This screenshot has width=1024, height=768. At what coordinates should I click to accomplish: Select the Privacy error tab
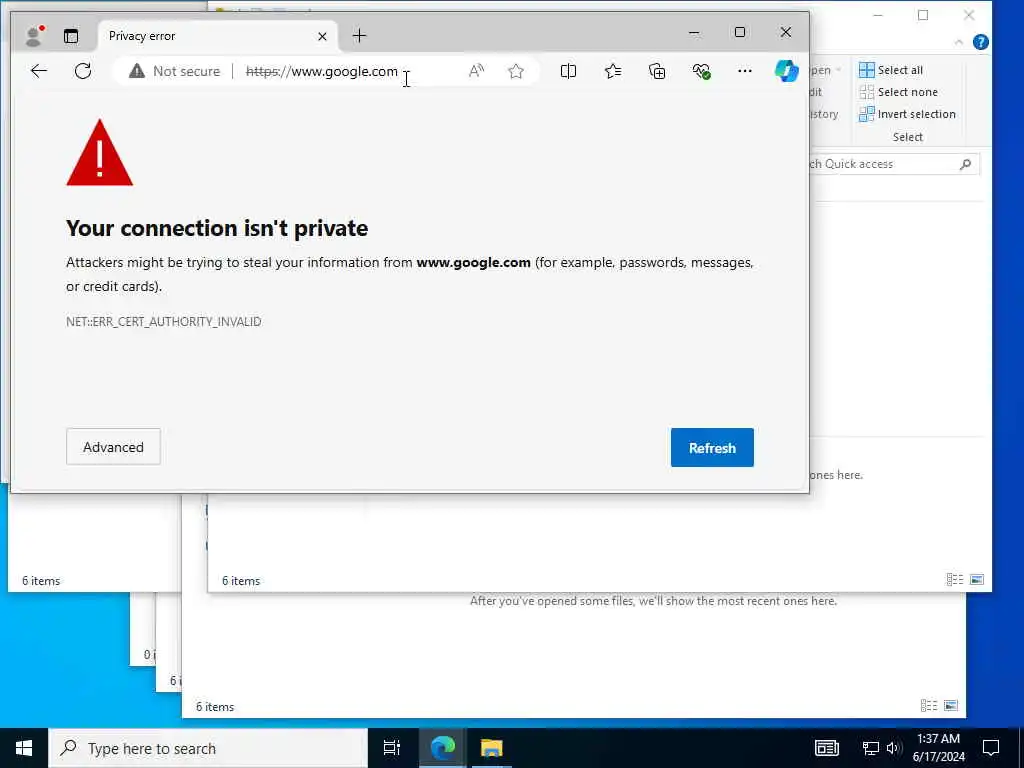(x=217, y=36)
